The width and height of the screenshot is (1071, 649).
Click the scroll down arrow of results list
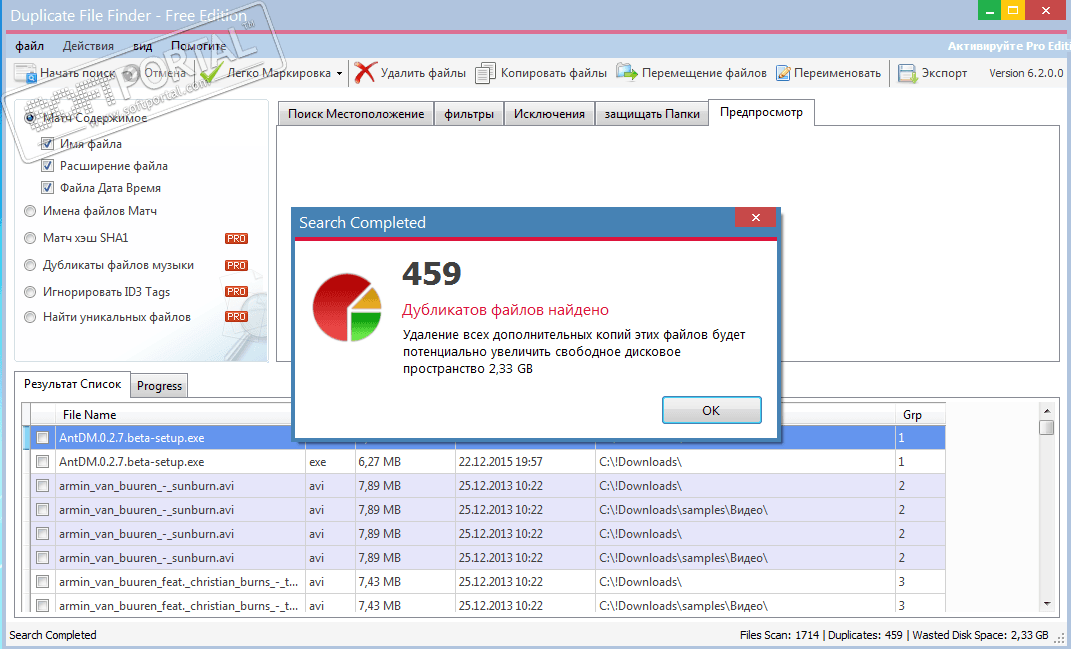coord(1046,604)
